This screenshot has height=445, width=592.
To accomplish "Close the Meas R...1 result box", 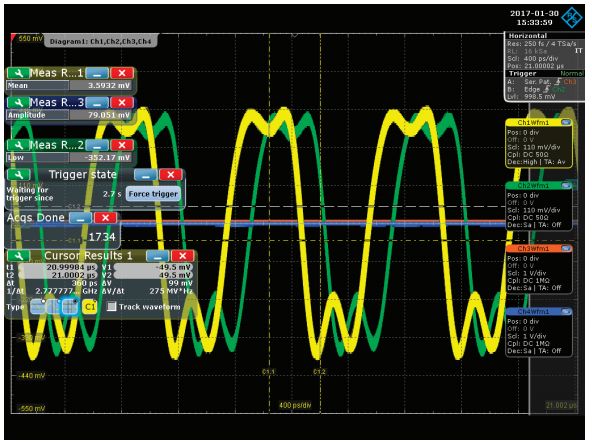I will click(122, 73).
